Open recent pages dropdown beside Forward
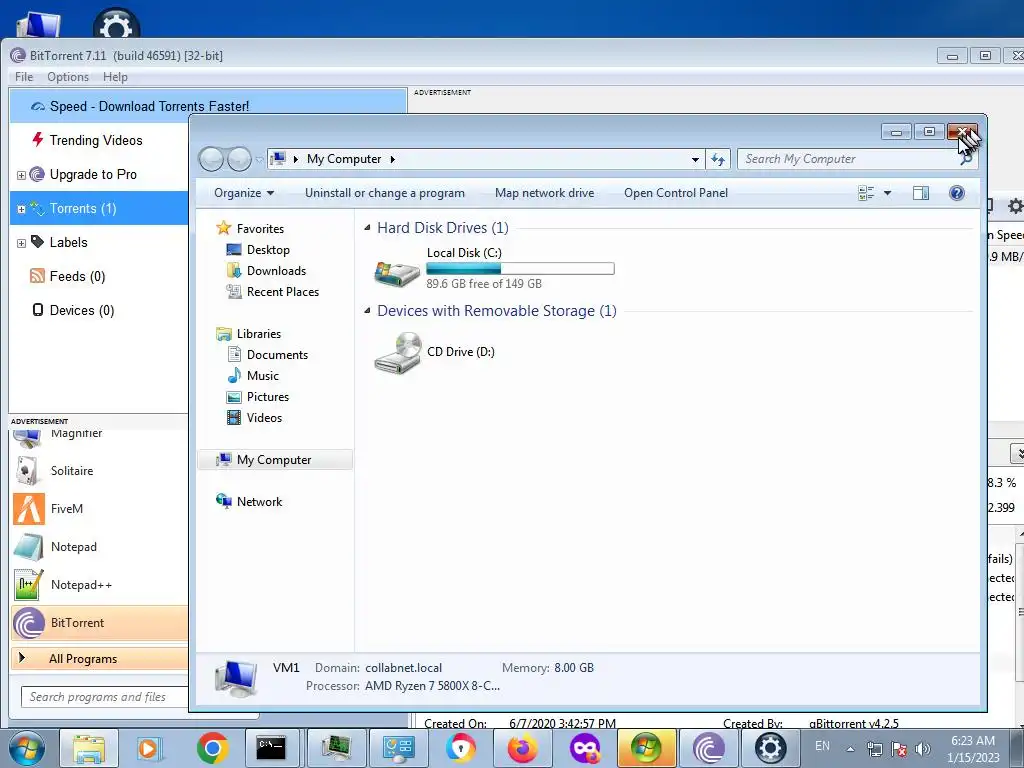This screenshot has height=768, width=1024. click(259, 159)
